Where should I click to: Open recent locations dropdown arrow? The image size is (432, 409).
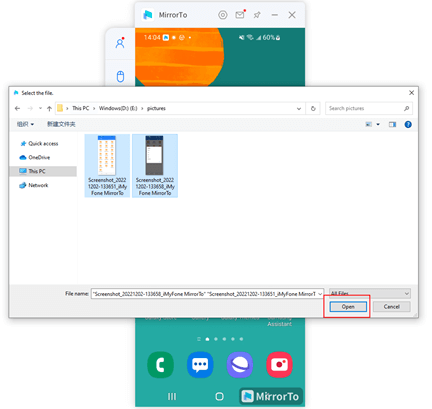40,108
